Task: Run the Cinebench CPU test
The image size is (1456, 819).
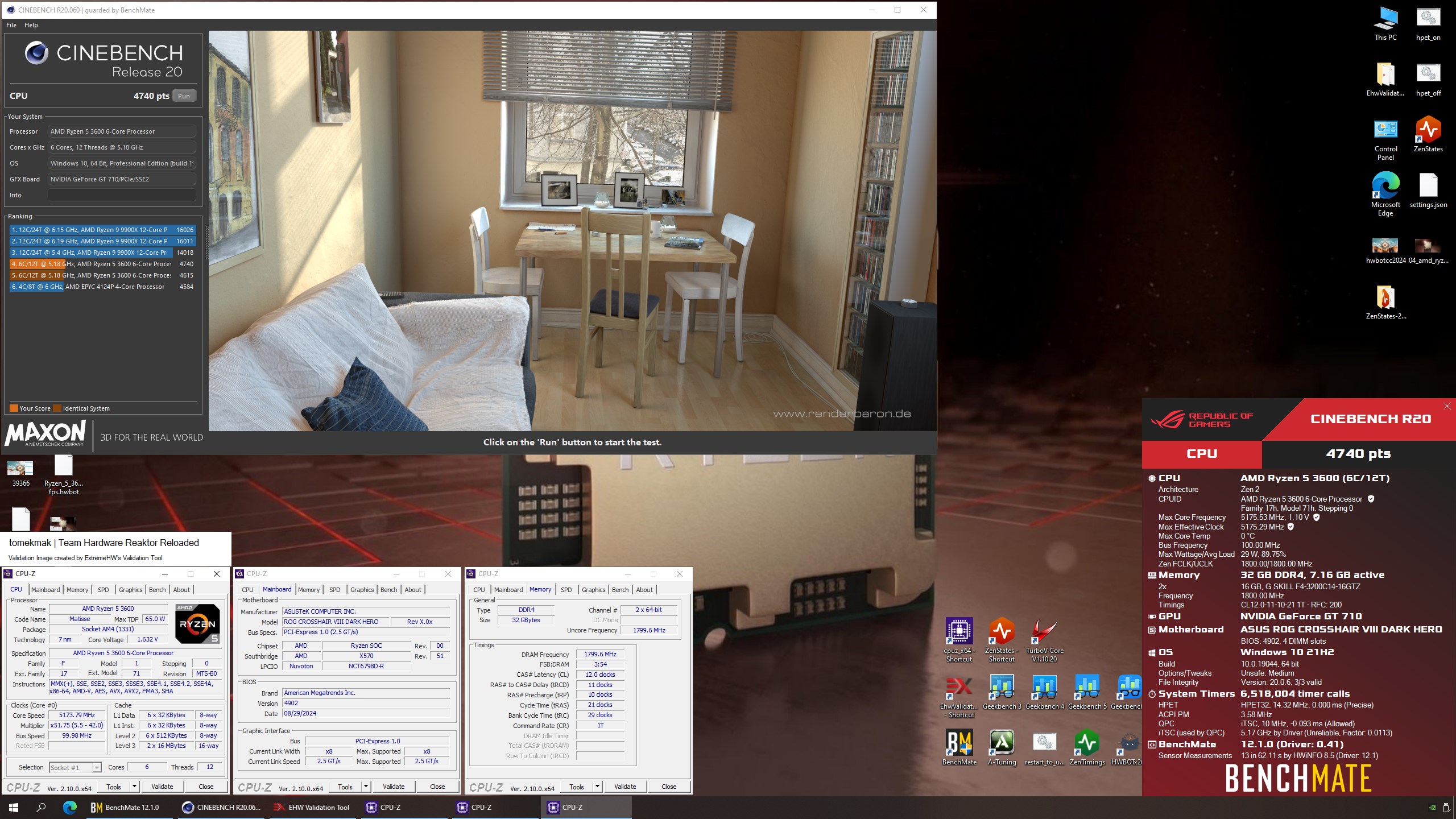Action: pyautogui.click(x=184, y=96)
